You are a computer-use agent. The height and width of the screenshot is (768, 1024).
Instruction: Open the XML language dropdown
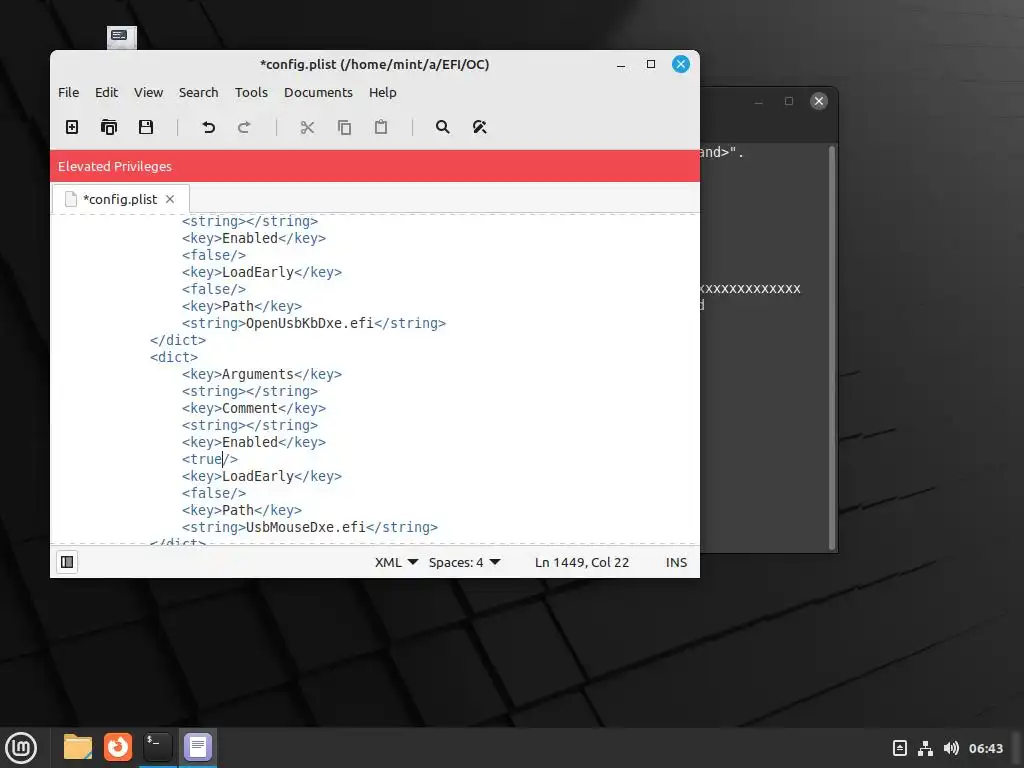click(x=396, y=562)
